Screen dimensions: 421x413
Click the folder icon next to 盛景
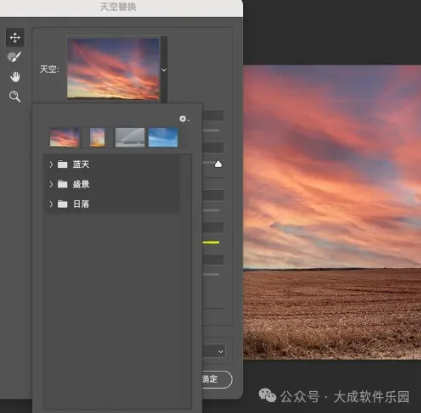62,184
